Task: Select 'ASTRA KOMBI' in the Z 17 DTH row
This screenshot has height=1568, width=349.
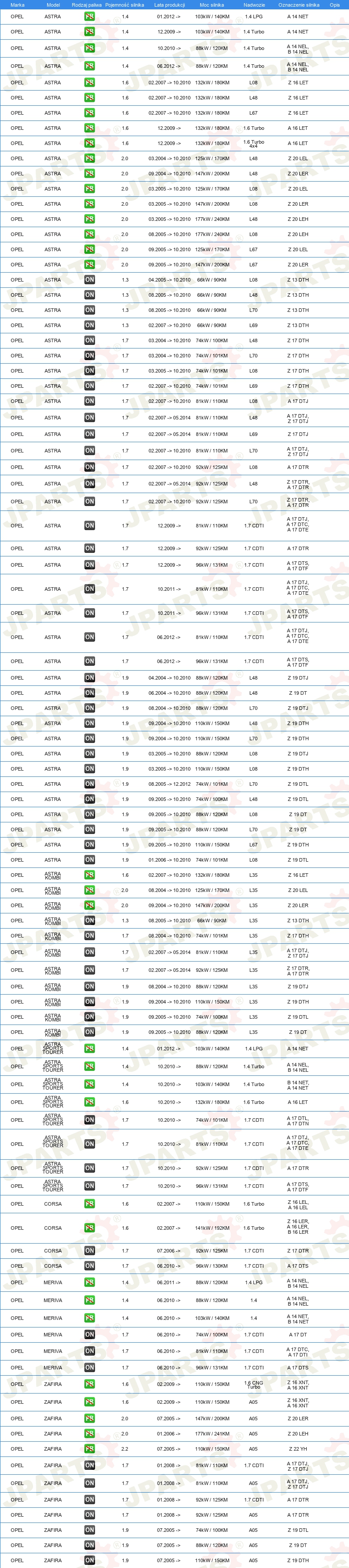Action: pos(53,936)
